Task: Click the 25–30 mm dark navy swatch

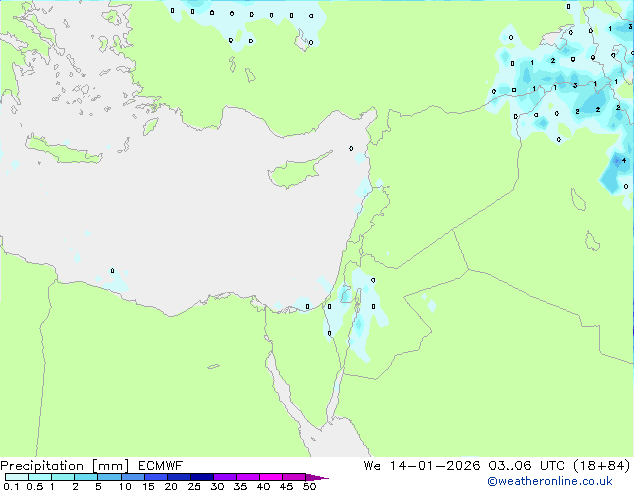Action: click(x=201, y=477)
